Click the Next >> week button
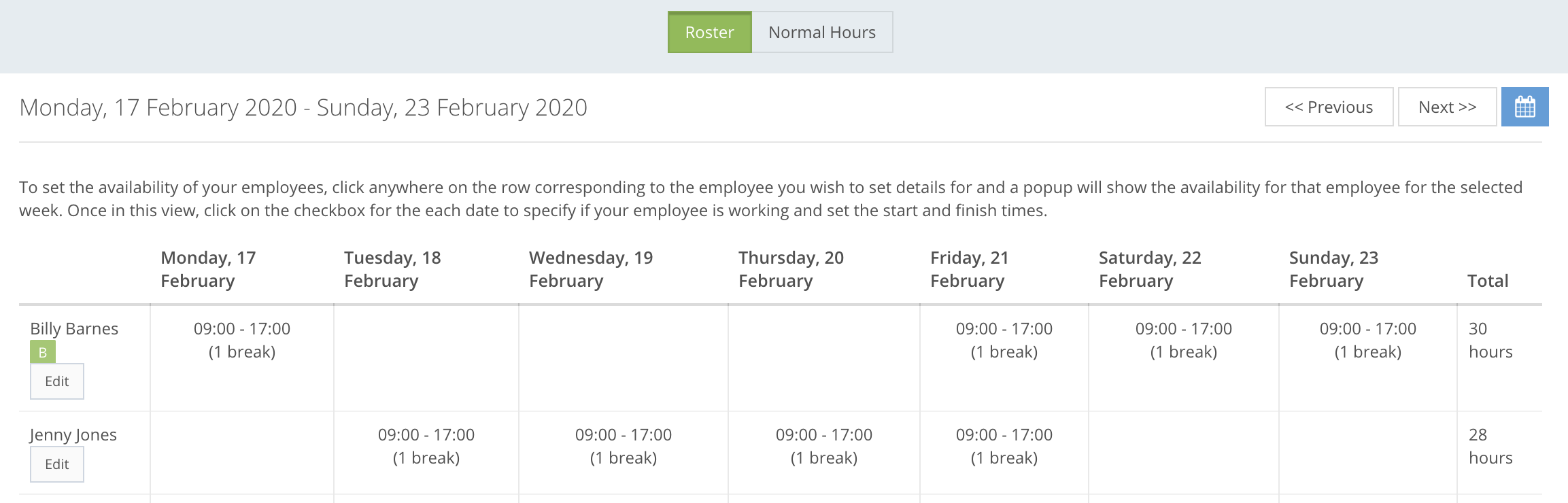The image size is (1568, 503). (x=1446, y=107)
